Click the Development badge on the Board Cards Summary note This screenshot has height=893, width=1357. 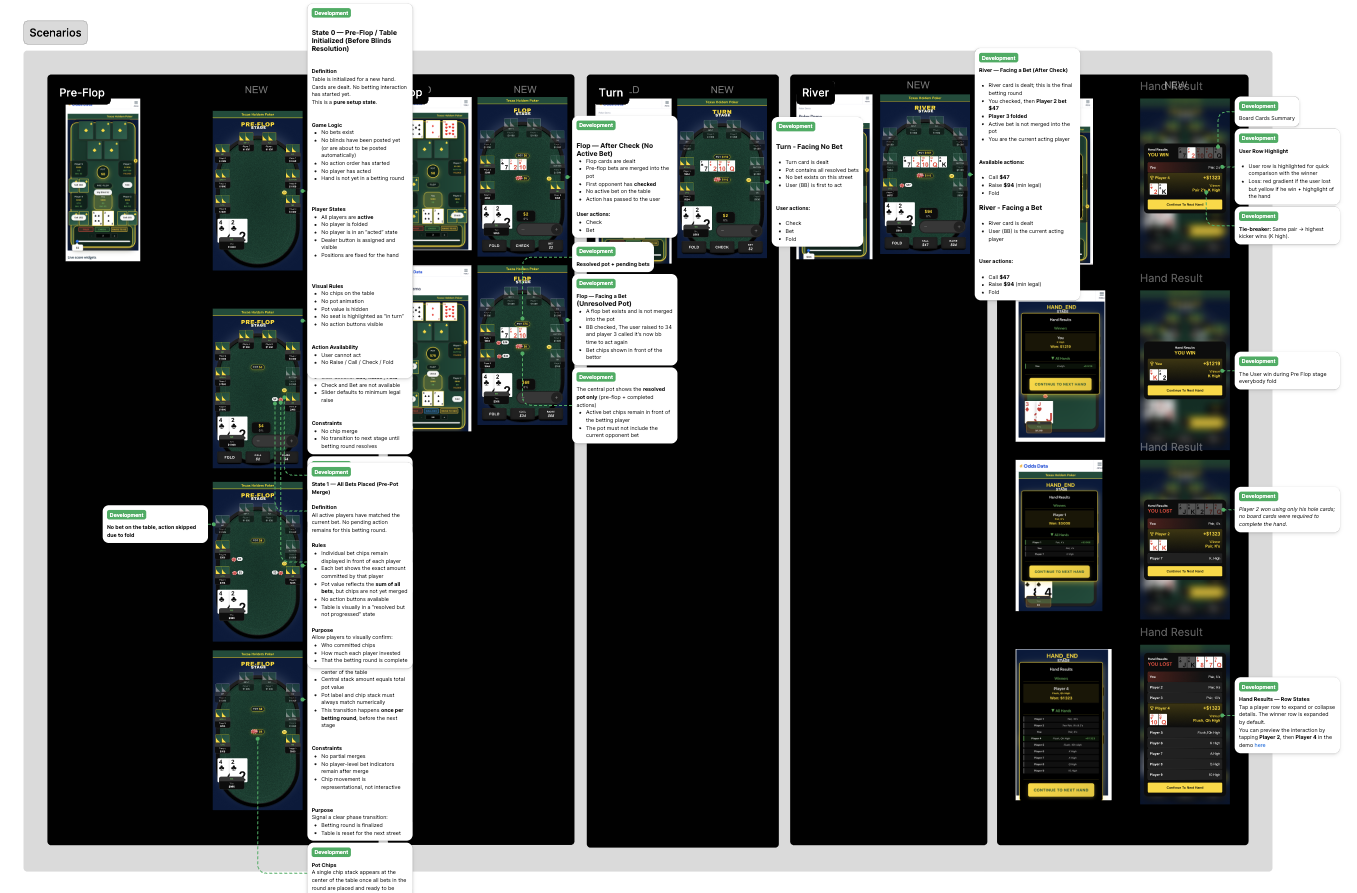(1260, 106)
